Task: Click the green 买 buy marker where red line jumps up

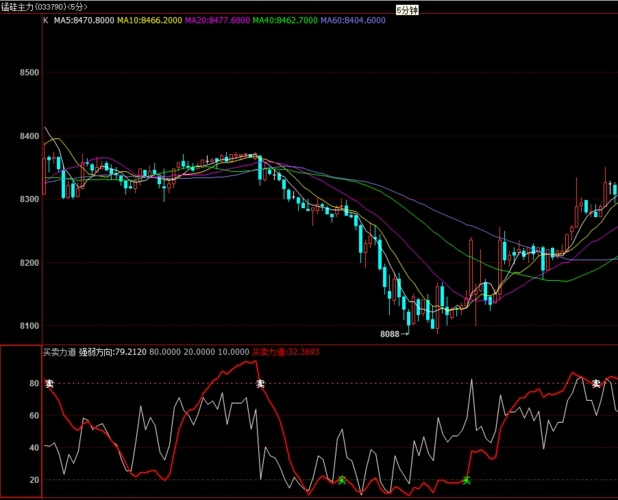Action: tap(467, 480)
